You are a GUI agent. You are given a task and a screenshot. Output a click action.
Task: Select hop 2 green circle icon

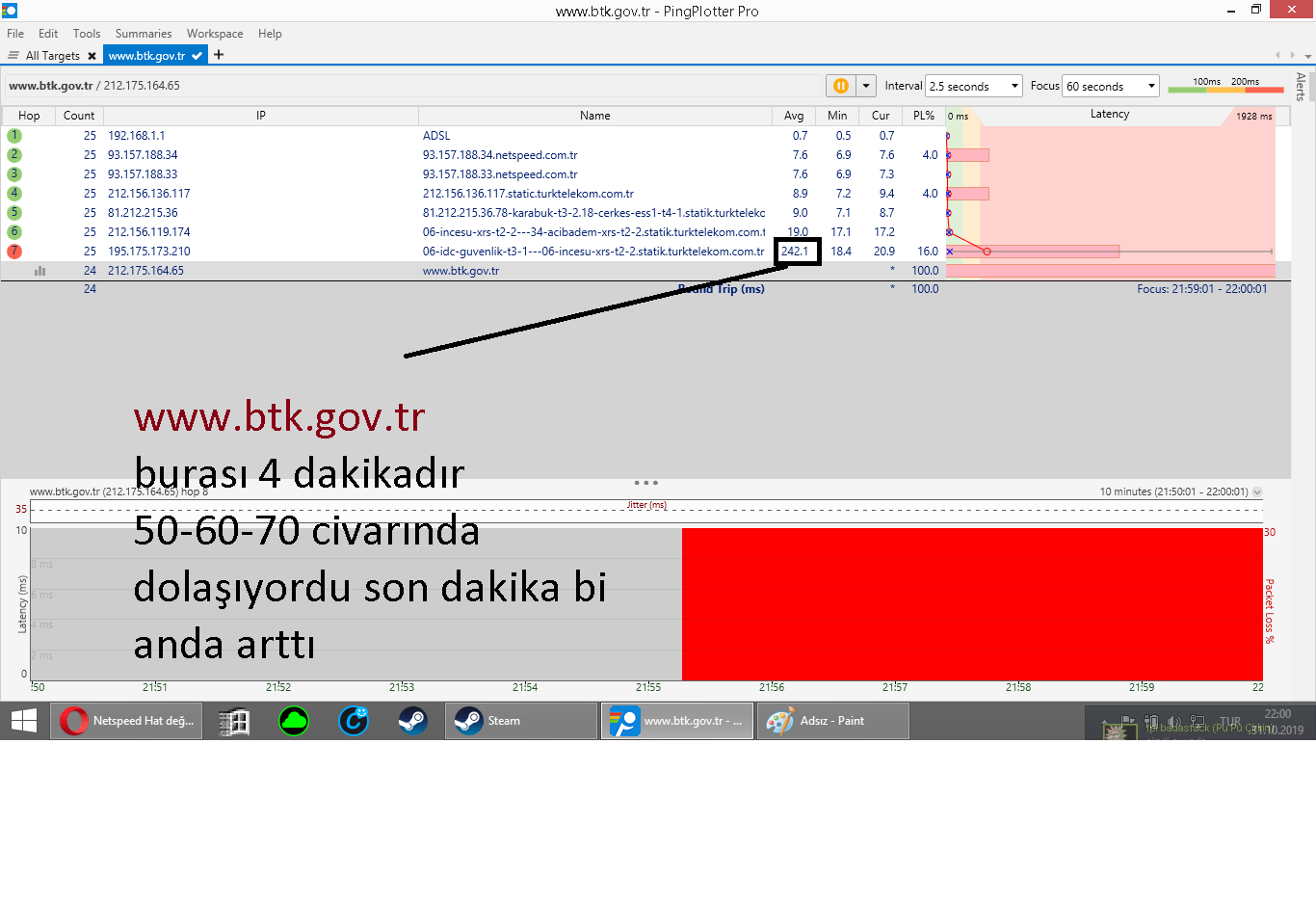pyautogui.click(x=14, y=155)
